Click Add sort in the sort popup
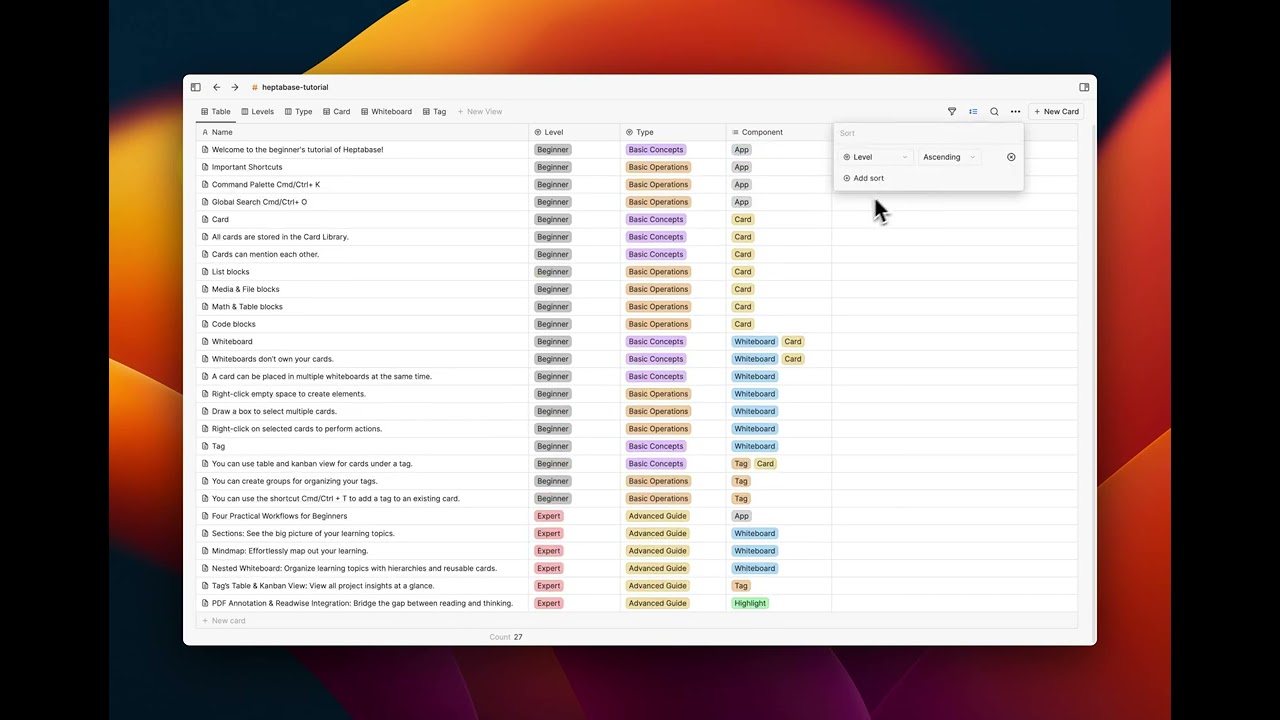 pyautogui.click(x=864, y=178)
